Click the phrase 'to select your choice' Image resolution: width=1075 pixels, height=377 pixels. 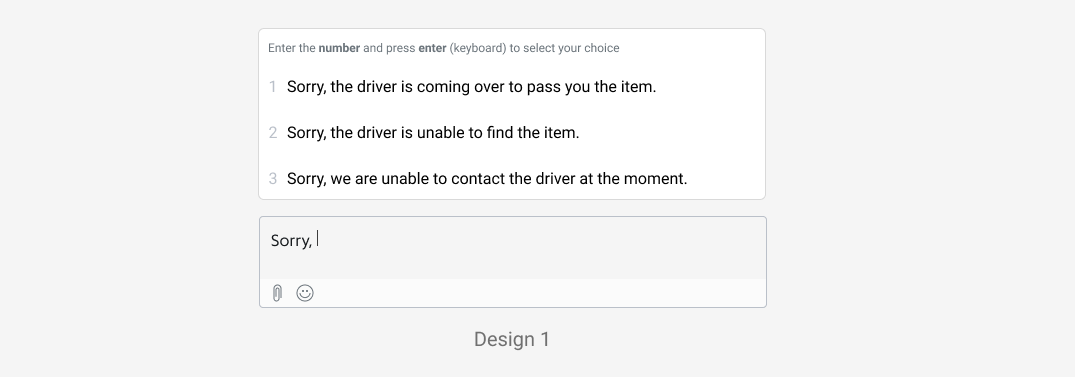point(564,48)
